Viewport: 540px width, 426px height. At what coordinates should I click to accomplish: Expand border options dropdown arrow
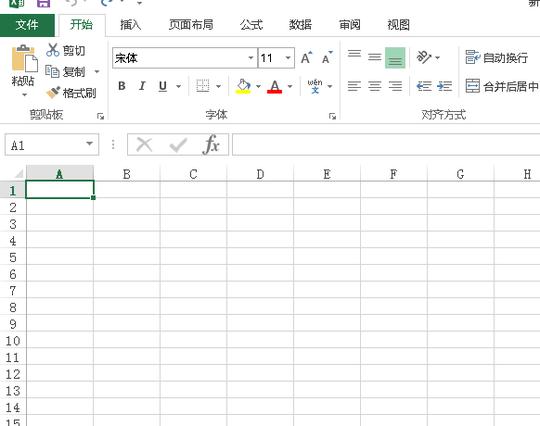pos(218,86)
